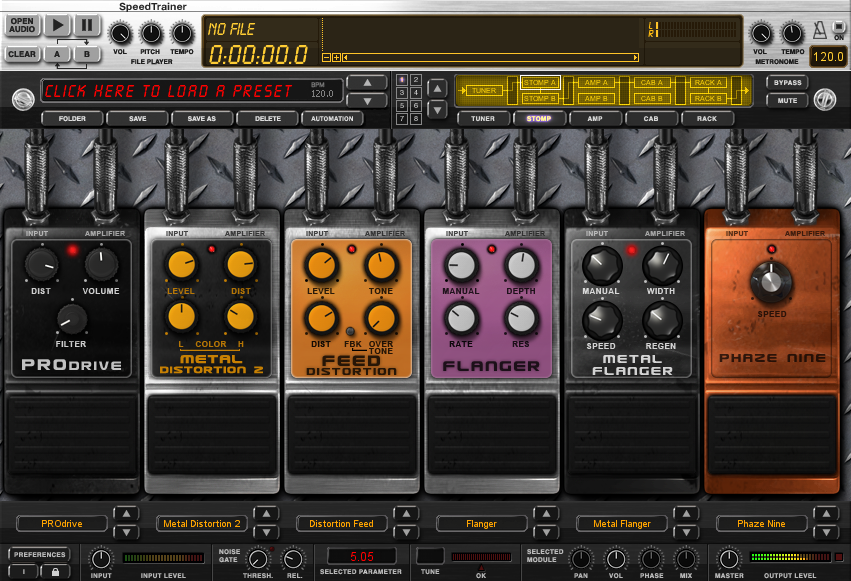This screenshot has height=581, width=851.
Task: Select the Amp A block in the signal path
Action: tap(598, 83)
